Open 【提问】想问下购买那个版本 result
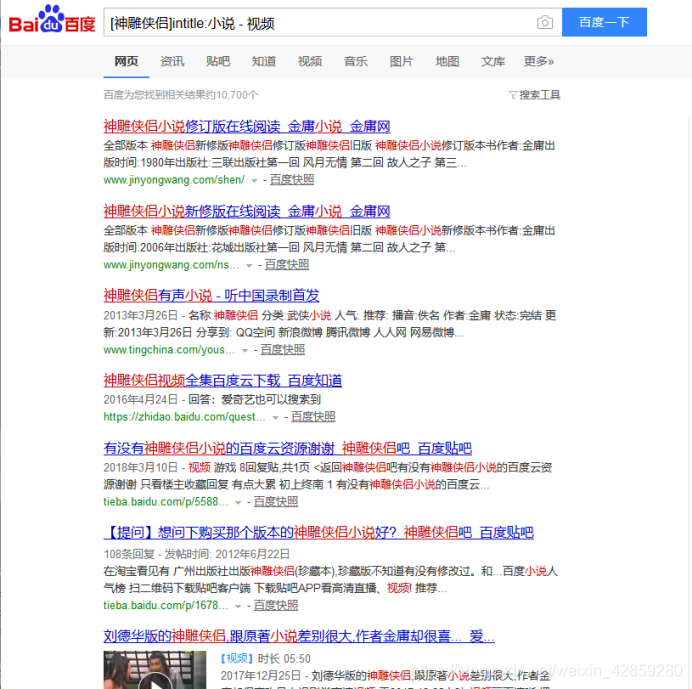This screenshot has height=689, width=692. (319, 533)
